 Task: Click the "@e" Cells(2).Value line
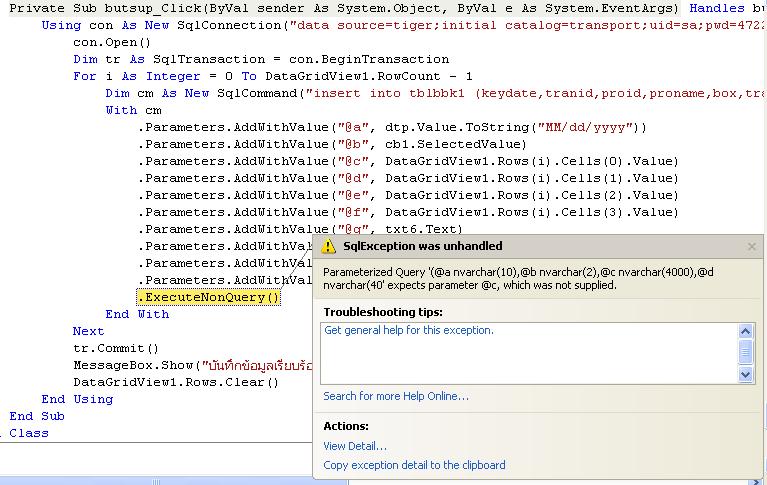(408, 195)
